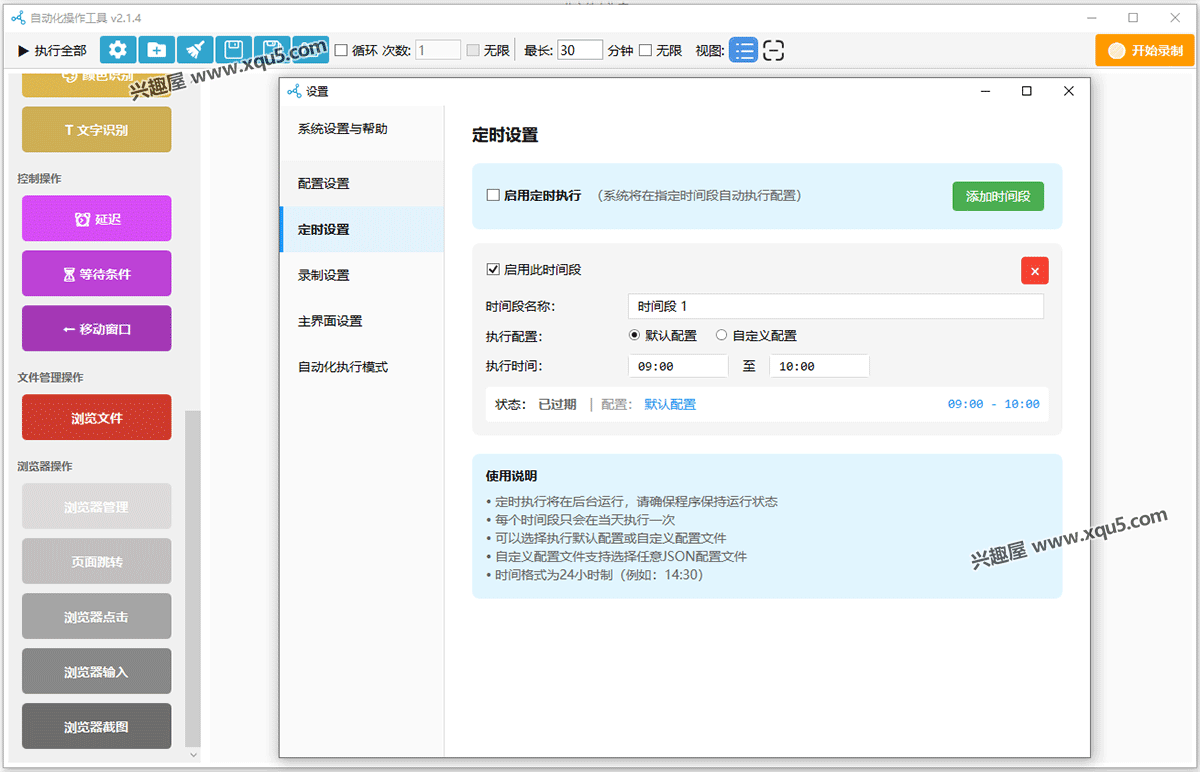Click the broom clear icon

click(195, 50)
